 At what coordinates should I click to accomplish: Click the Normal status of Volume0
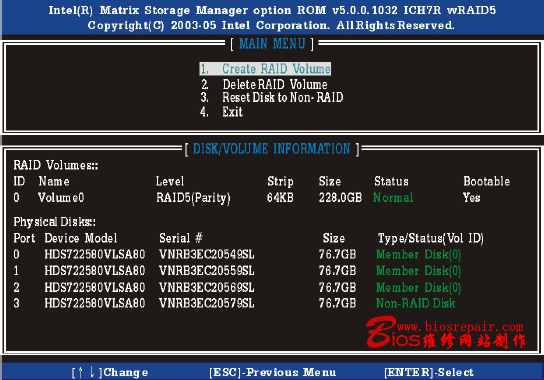pos(393,197)
